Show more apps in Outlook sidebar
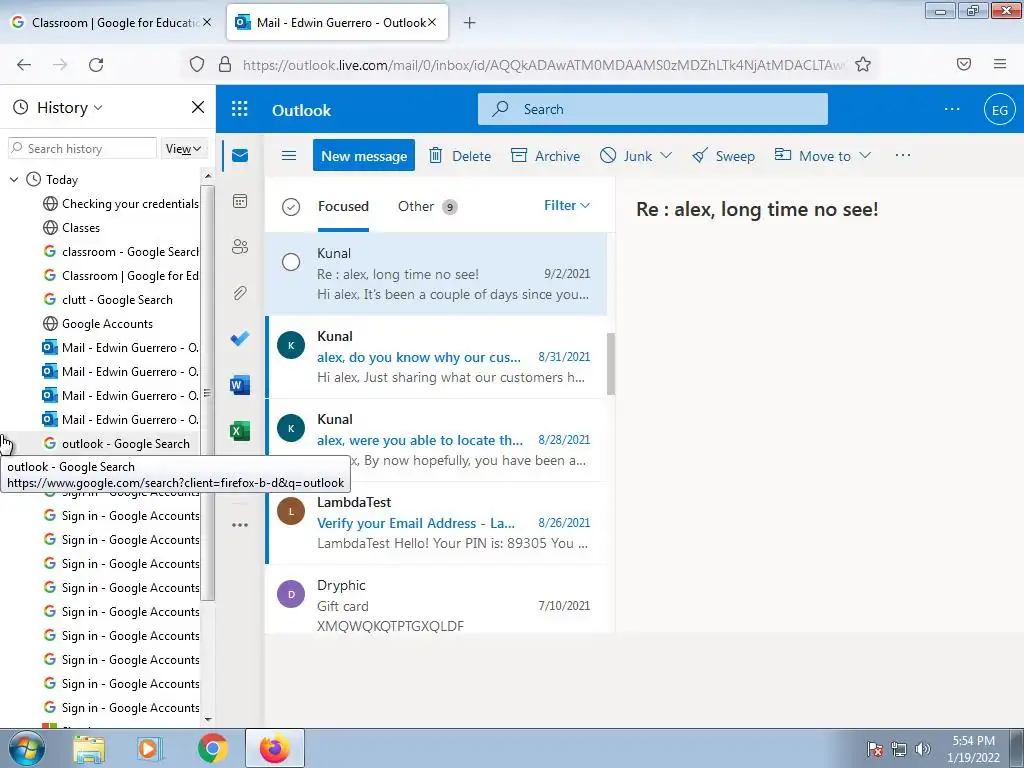This screenshot has width=1024, height=768. [x=240, y=524]
